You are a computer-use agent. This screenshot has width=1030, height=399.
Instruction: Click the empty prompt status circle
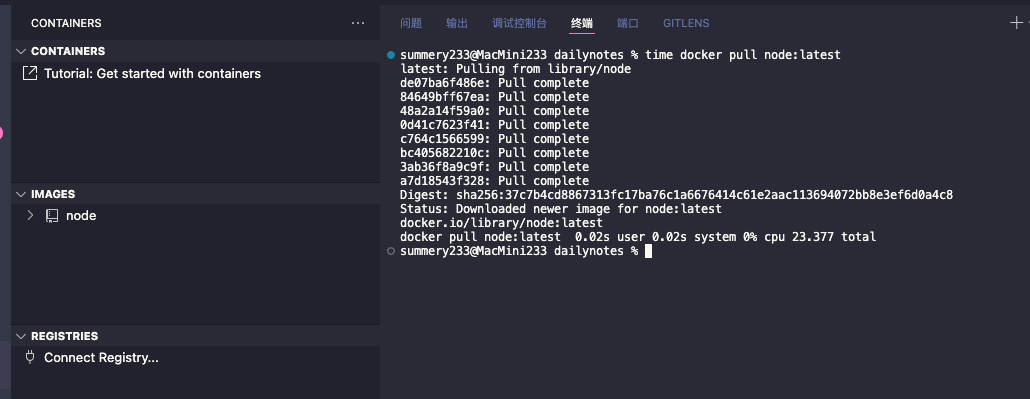click(x=391, y=251)
